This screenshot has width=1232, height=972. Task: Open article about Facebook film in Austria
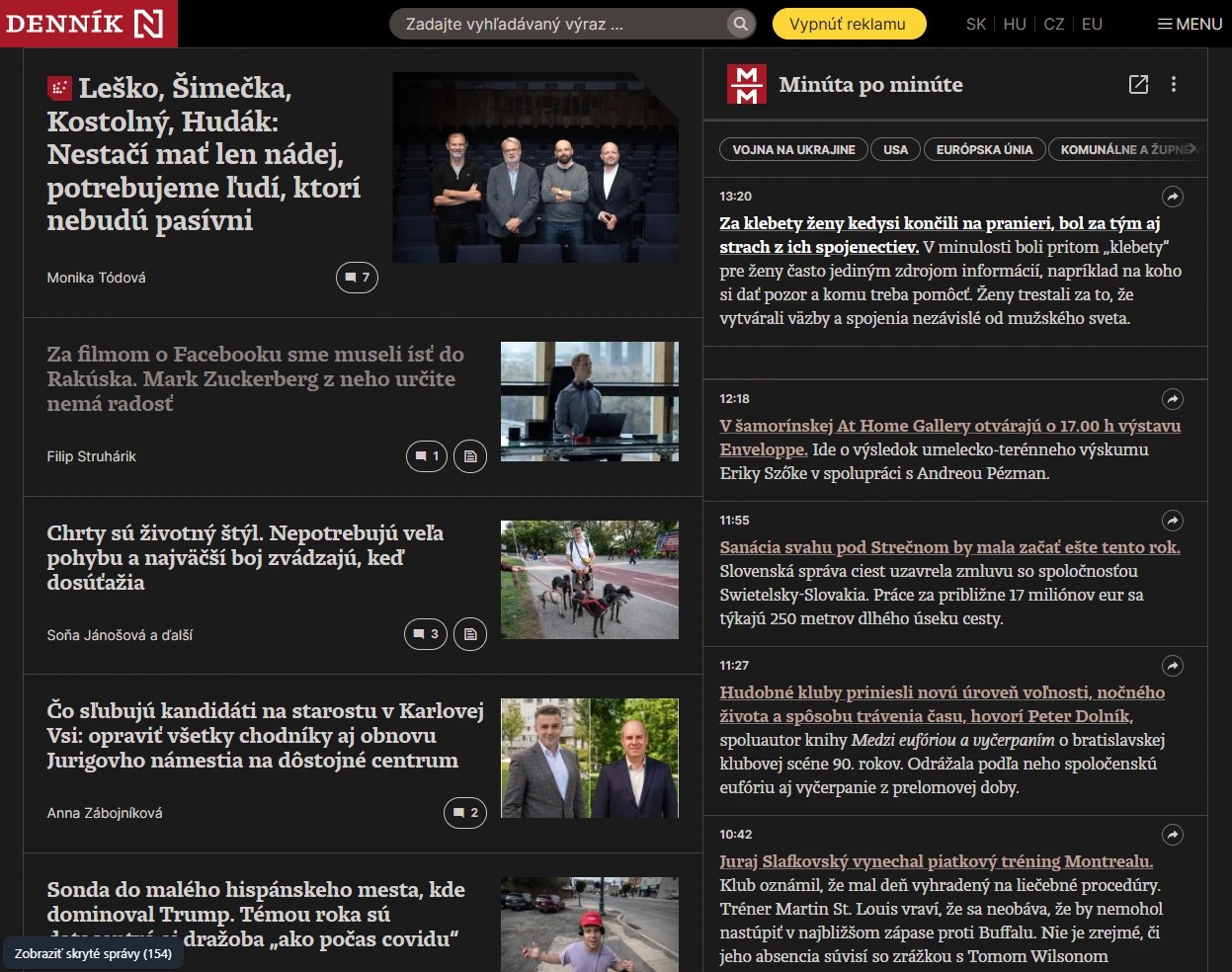click(255, 378)
